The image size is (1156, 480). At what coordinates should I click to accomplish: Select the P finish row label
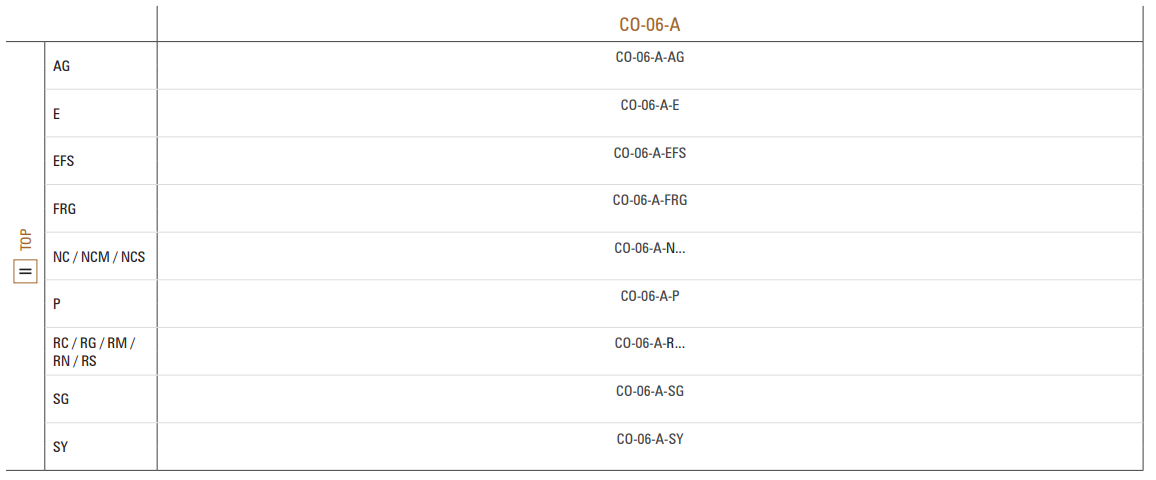point(57,305)
